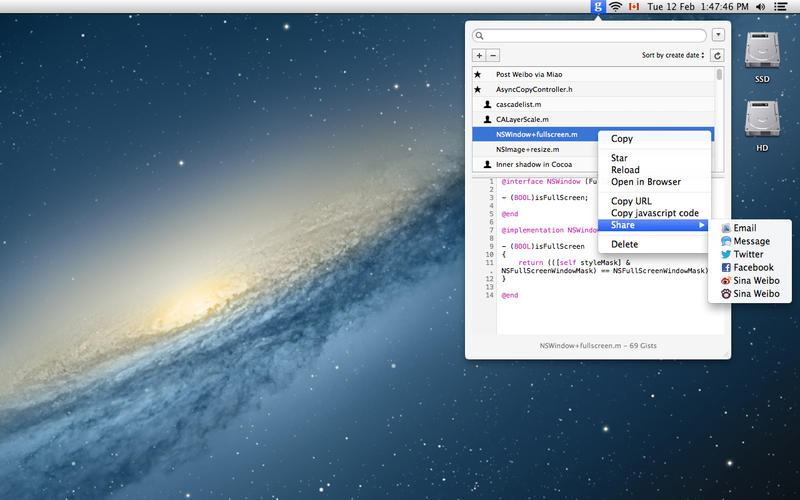Share the gist via Twitter
The width and height of the screenshot is (800, 500).
click(x=748, y=254)
